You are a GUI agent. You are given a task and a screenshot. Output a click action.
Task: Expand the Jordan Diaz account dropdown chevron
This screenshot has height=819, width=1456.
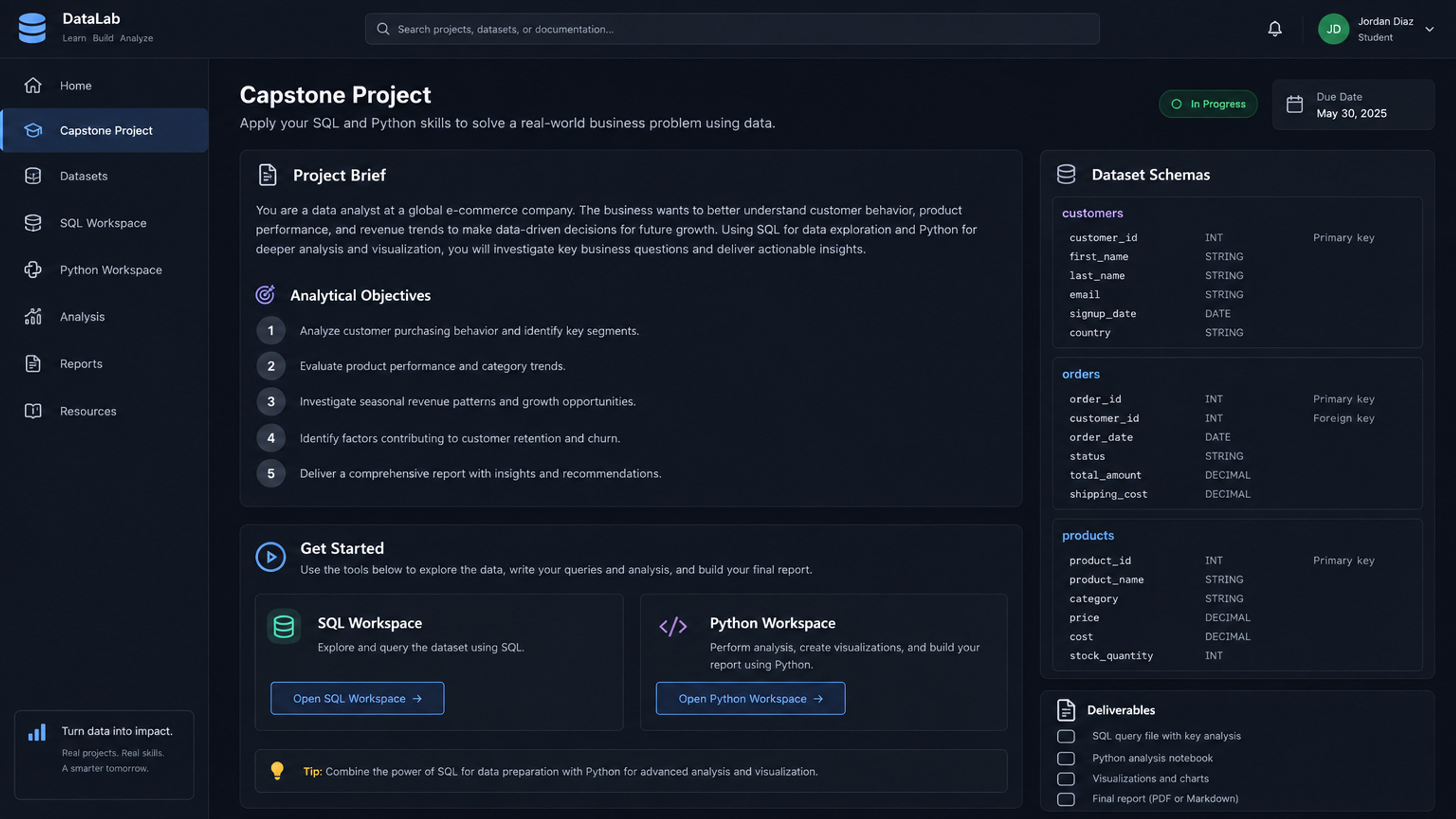1429,29
